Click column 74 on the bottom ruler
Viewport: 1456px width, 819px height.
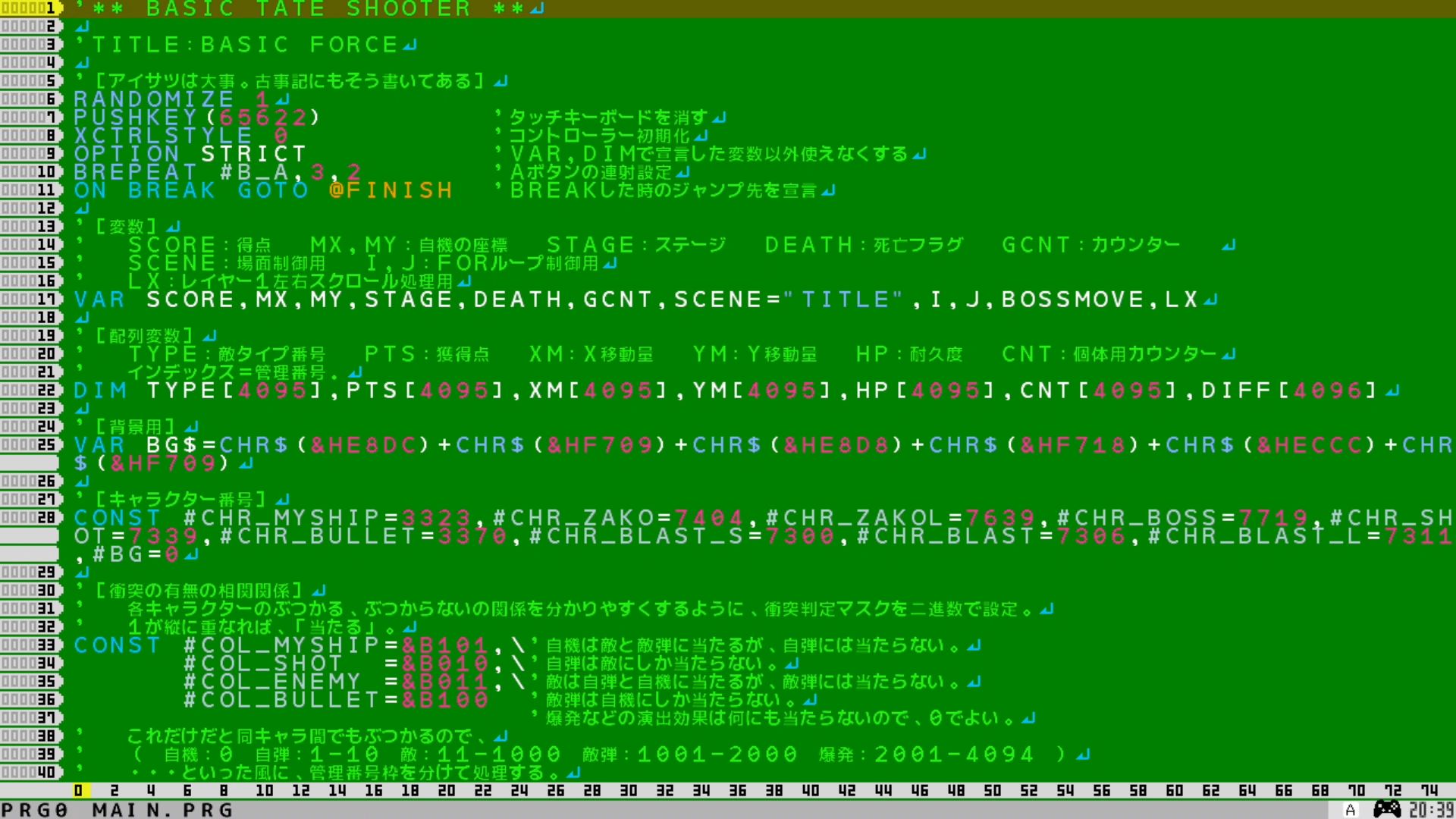1429,791
